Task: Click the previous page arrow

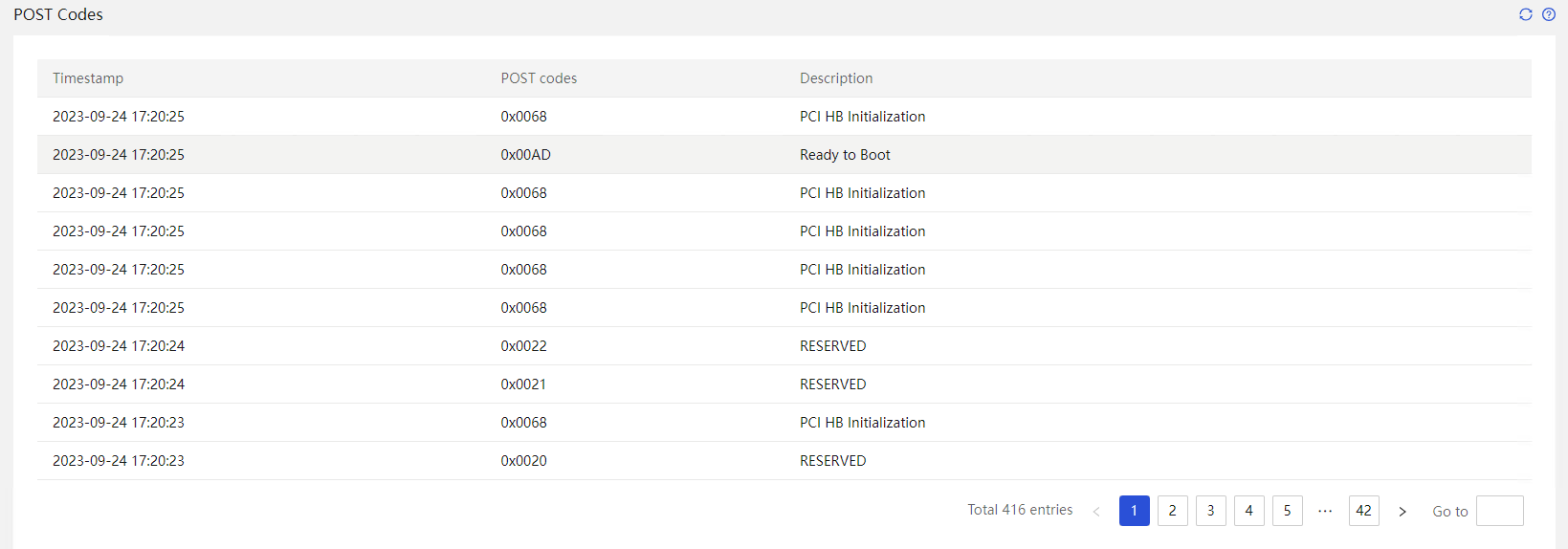Action: 1096,512
